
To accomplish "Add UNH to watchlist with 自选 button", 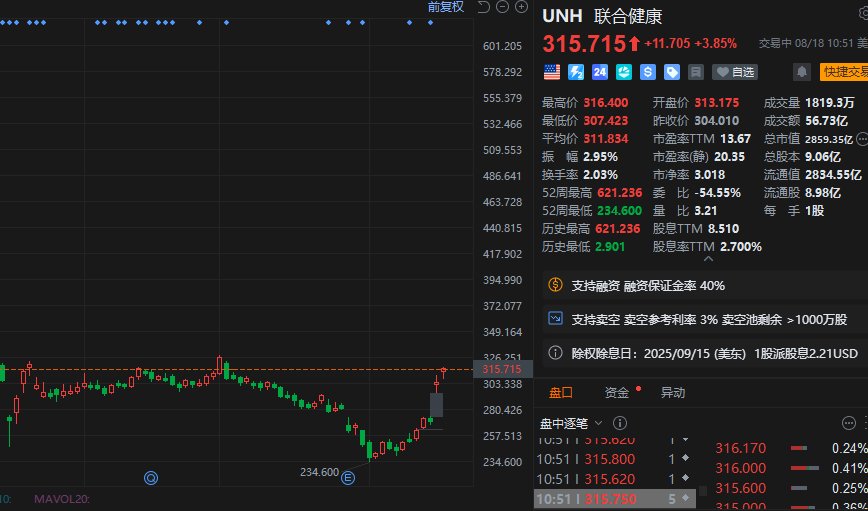I will [x=735, y=72].
